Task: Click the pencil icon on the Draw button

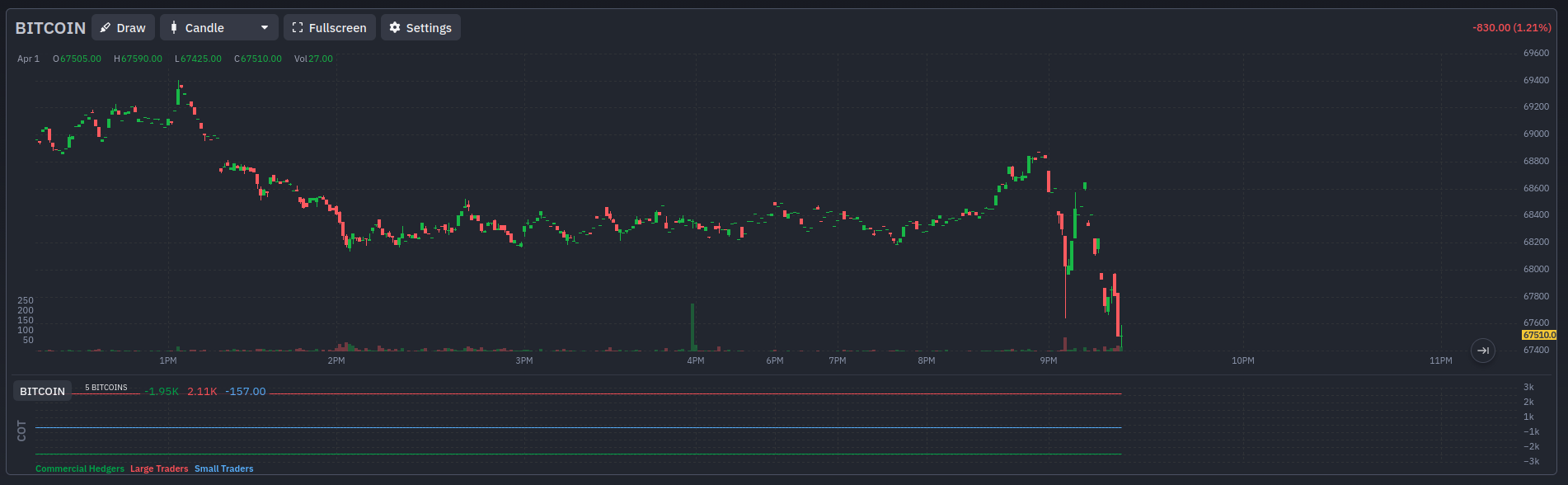Action: 106,28
